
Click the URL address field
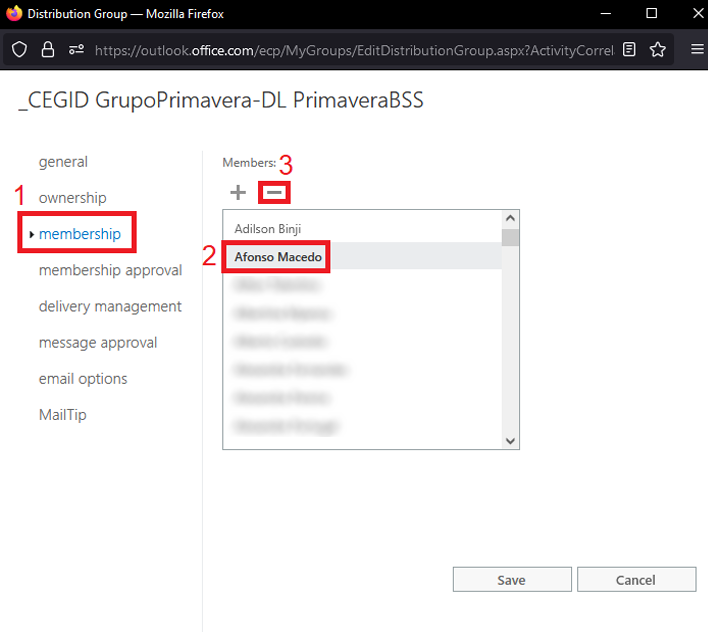coord(354,50)
